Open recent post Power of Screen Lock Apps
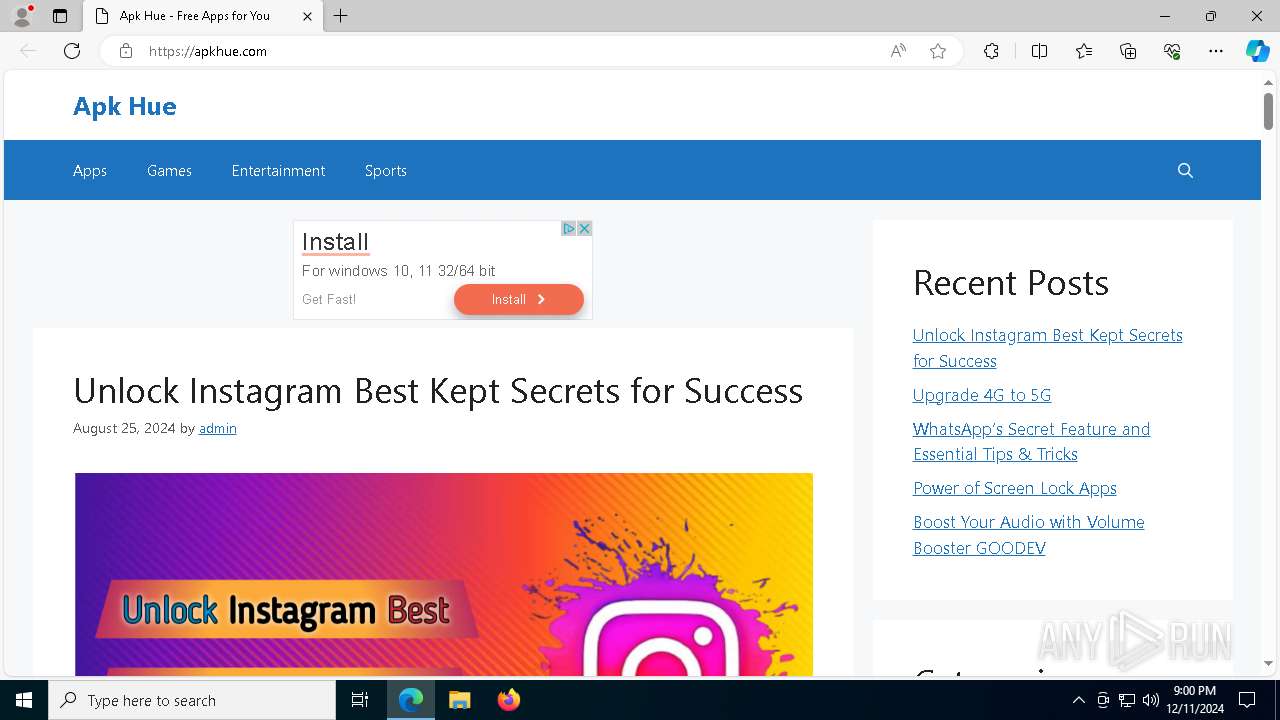The image size is (1280, 720). click(x=1015, y=488)
